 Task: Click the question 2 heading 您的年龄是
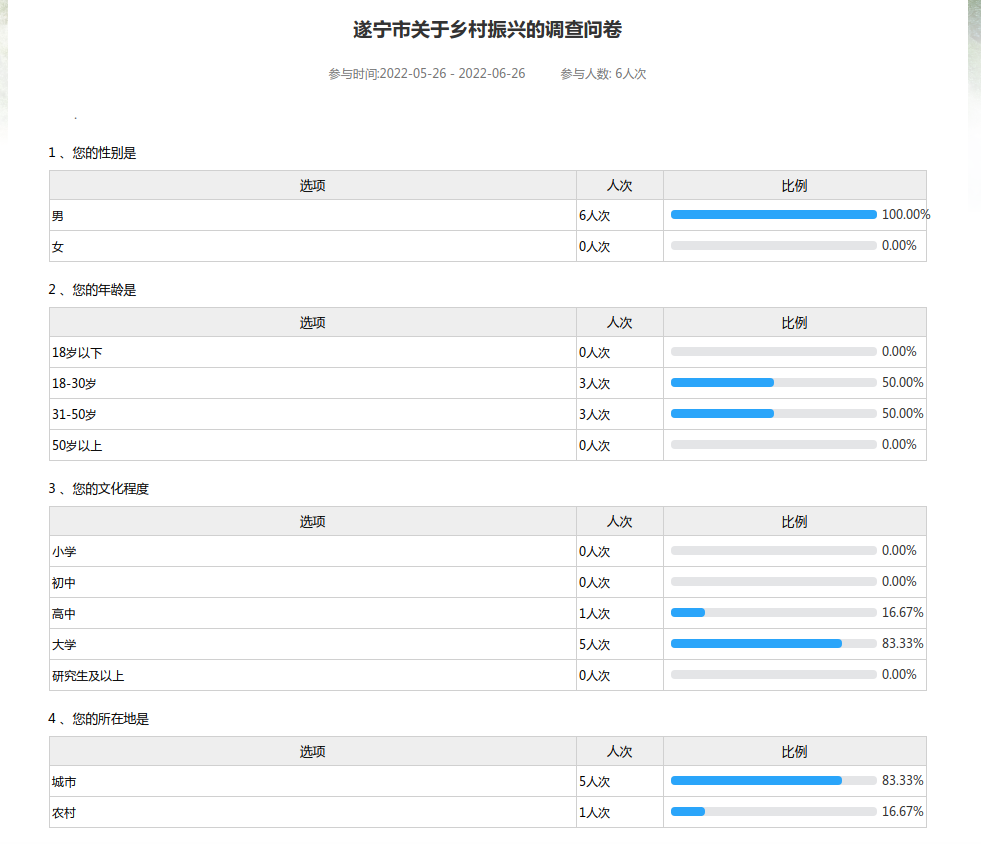(92, 290)
